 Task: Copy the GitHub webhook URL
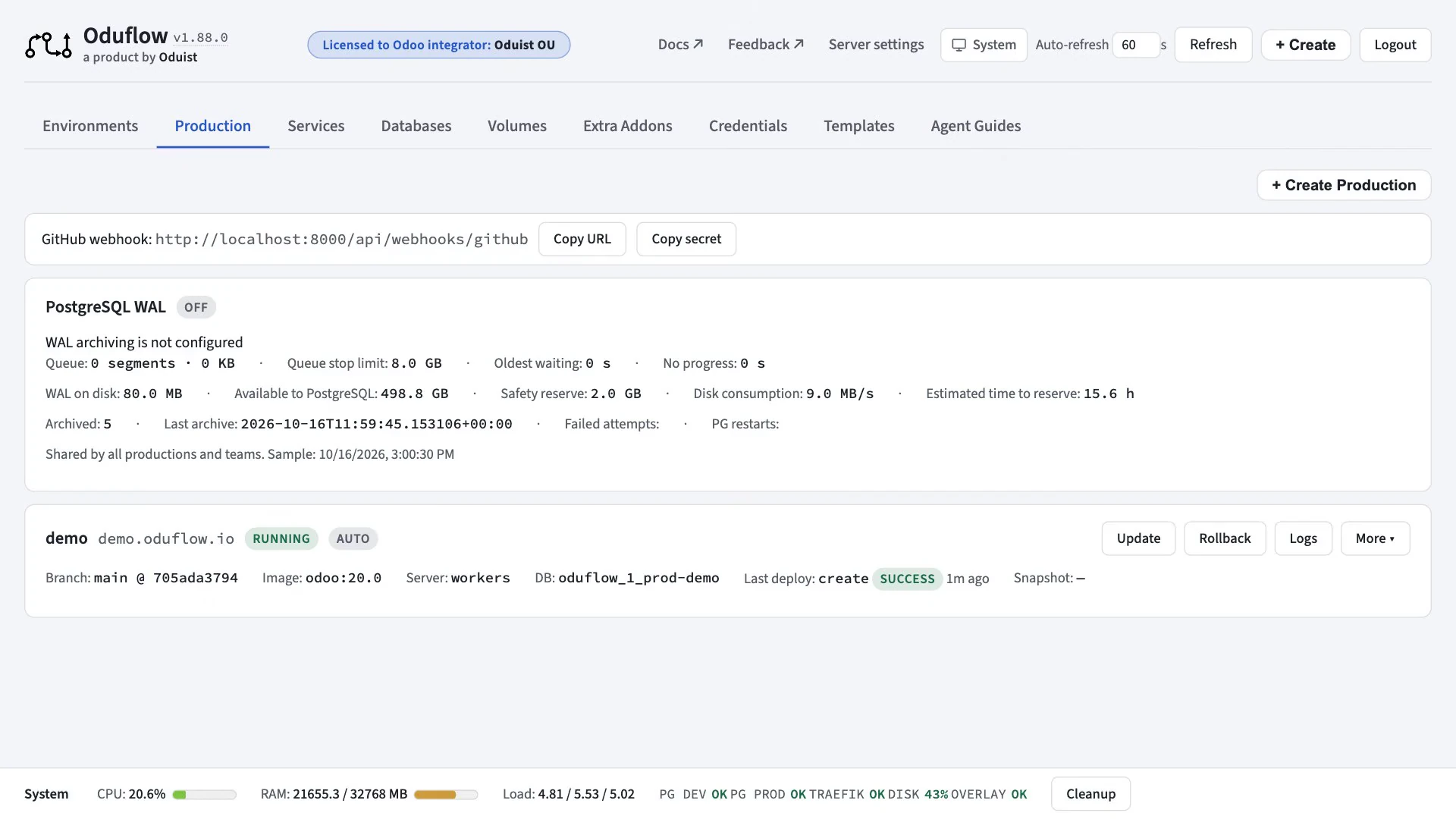(582, 239)
